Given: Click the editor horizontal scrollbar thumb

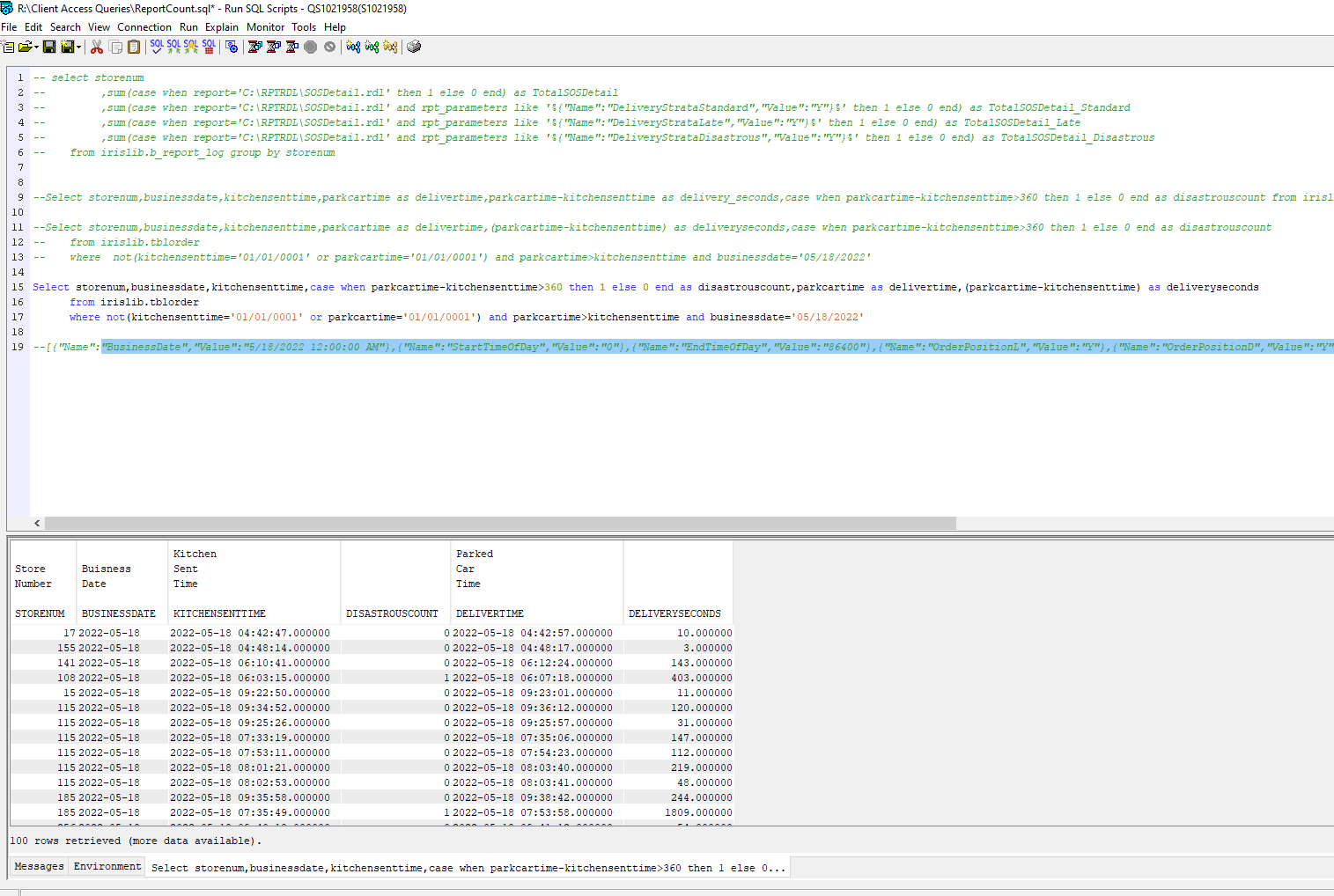Looking at the screenshot, I should [x=500, y=523].
